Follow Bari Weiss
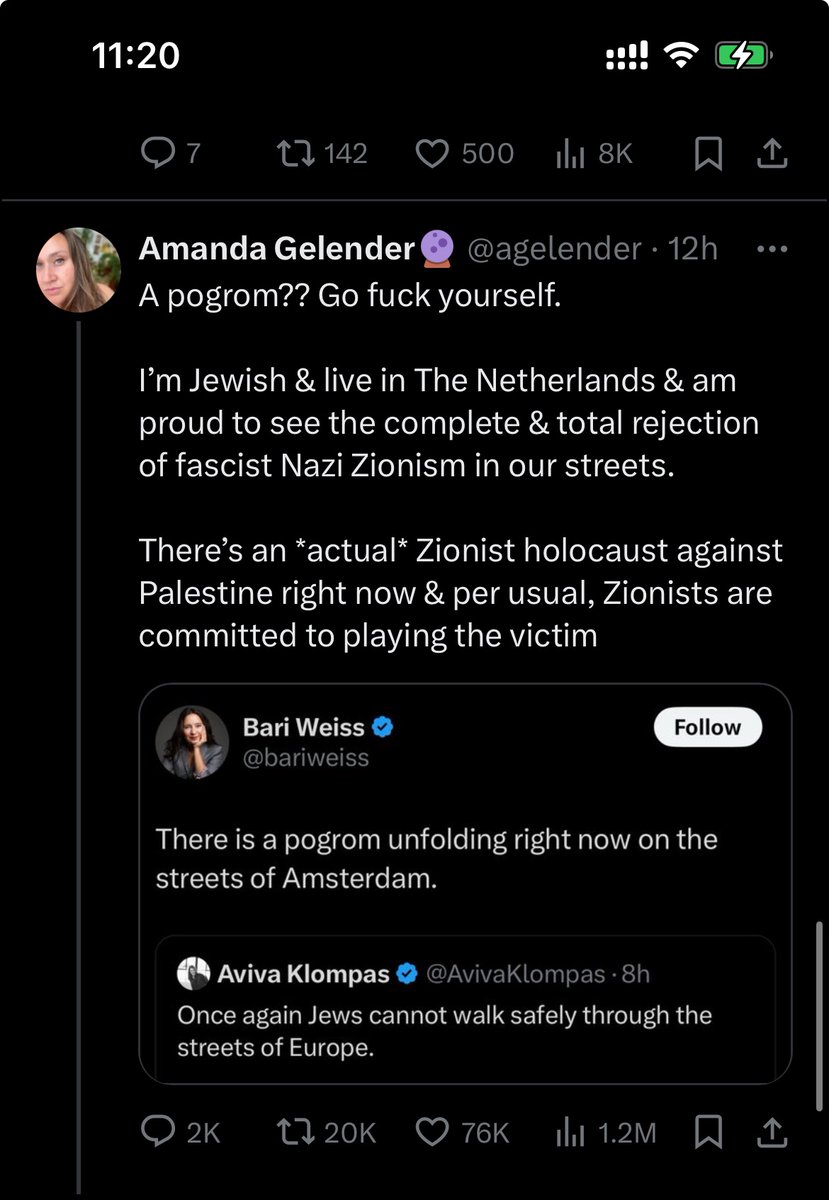Image resolution: width=829 pixels, height=1200 pixels. [x=708, y=727]
